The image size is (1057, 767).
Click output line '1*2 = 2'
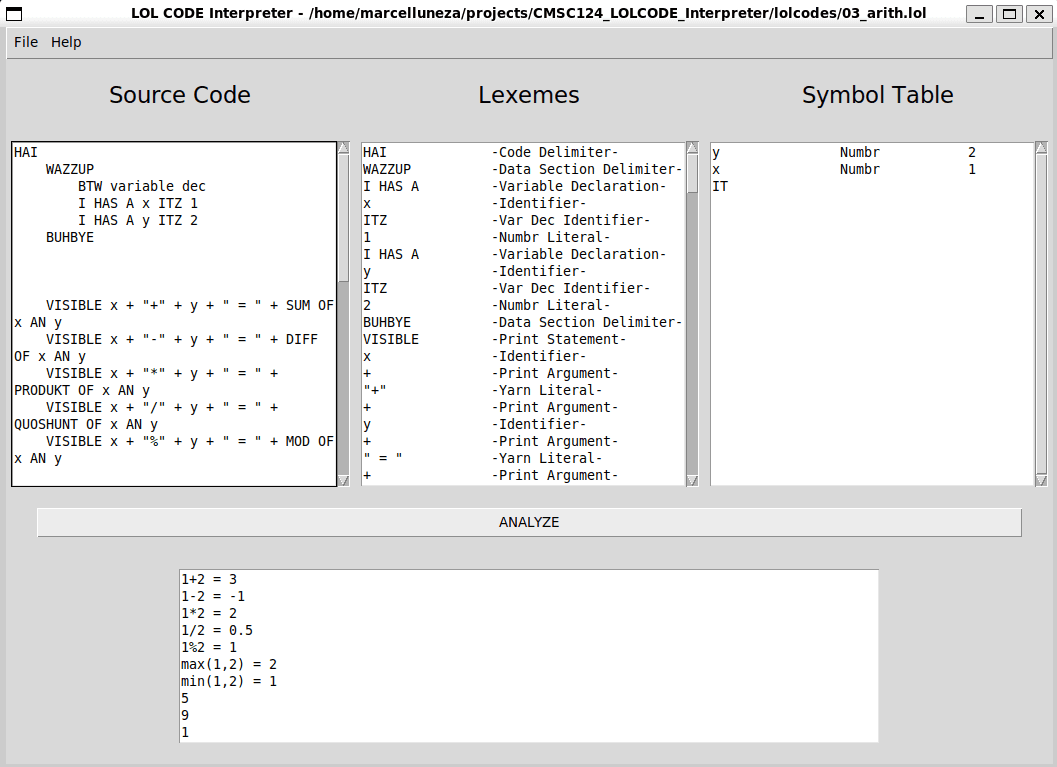pos(209,613)
